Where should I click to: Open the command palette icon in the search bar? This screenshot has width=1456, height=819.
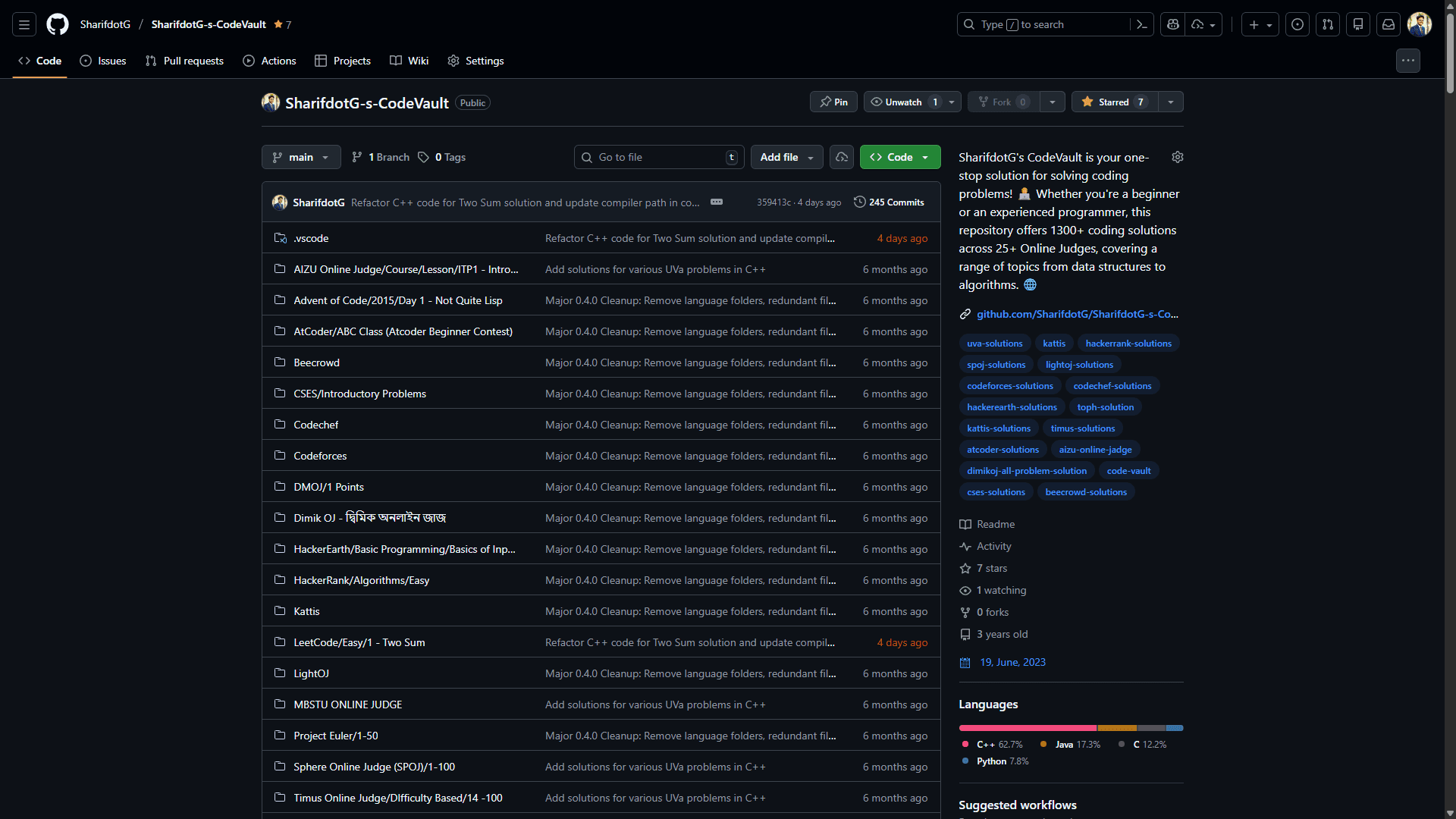coord(1141,24)
